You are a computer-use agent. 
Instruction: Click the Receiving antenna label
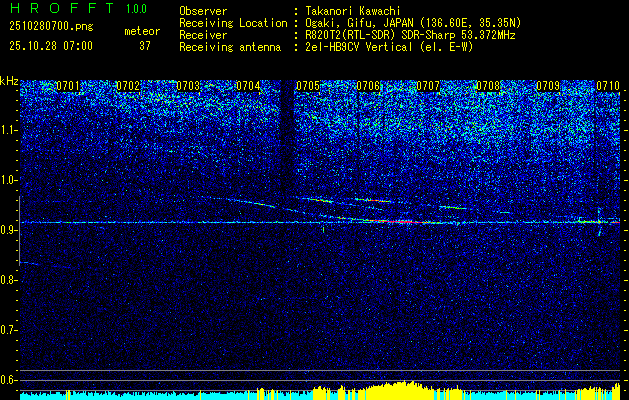tap(230, 47)
